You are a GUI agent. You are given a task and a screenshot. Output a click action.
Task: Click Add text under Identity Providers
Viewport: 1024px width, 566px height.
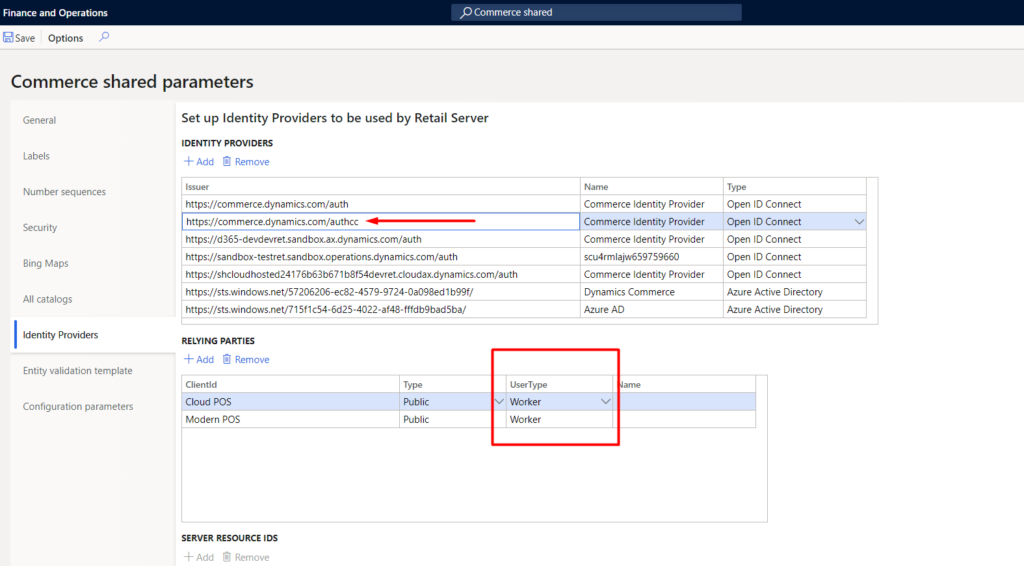click(x=204, y=162)
